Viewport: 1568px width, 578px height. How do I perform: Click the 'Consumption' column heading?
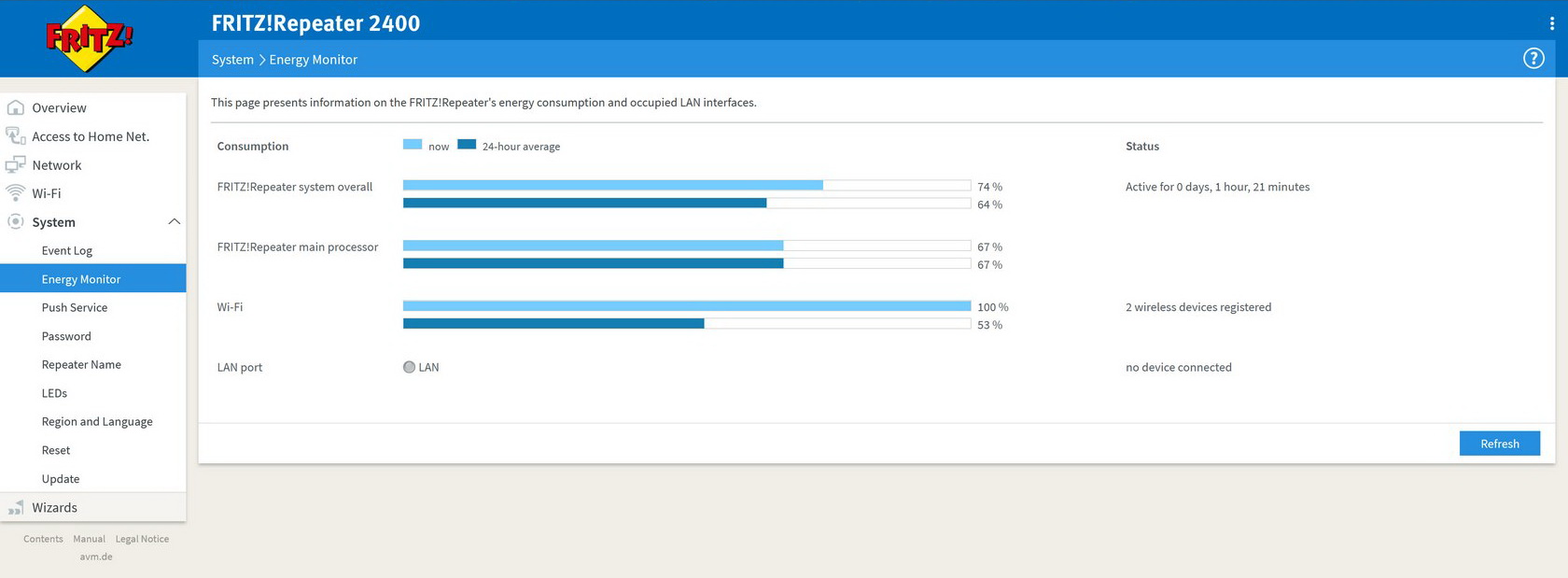[x=253, y=146]
